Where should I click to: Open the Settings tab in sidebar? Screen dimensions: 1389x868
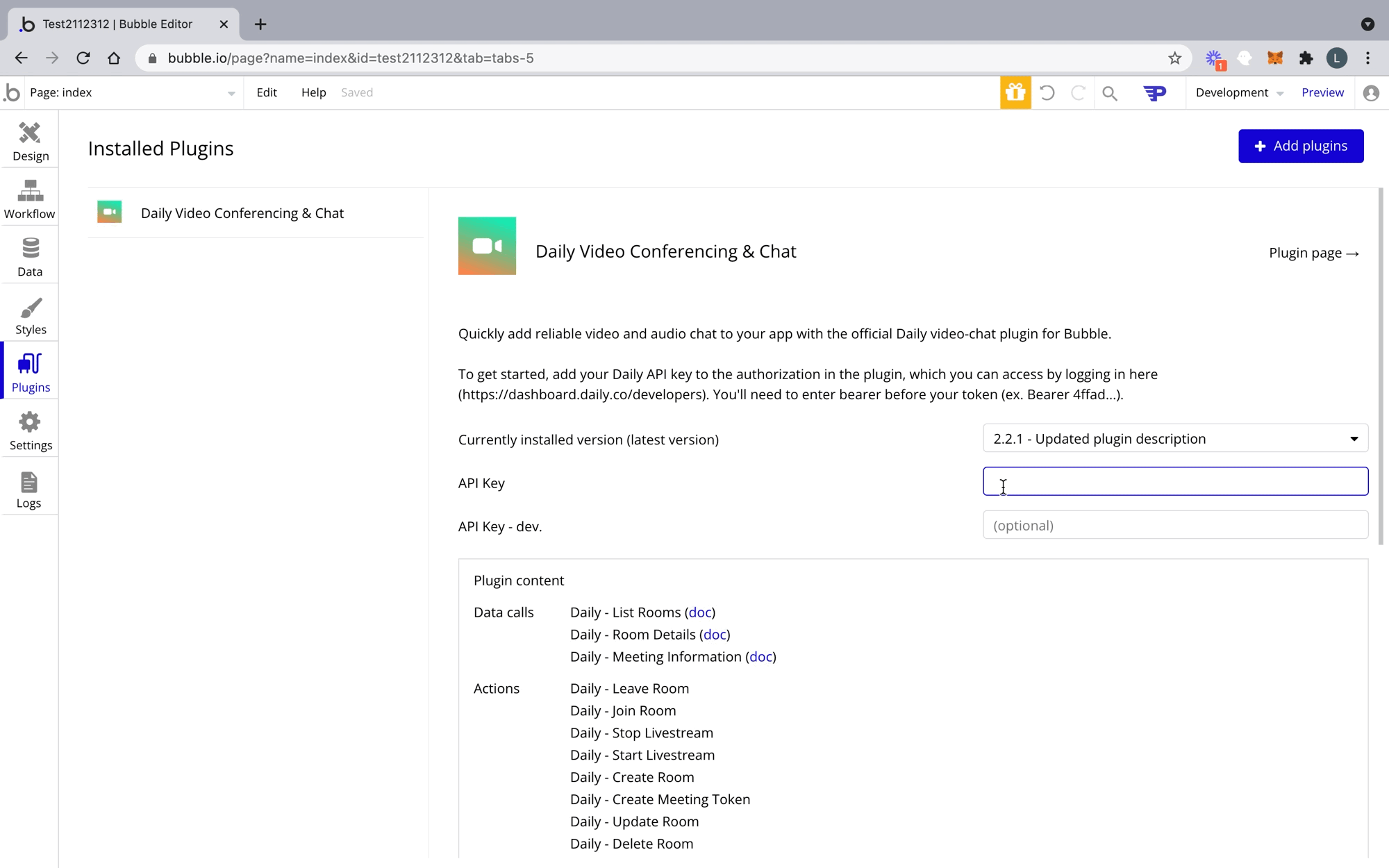(x=30, y=431)
